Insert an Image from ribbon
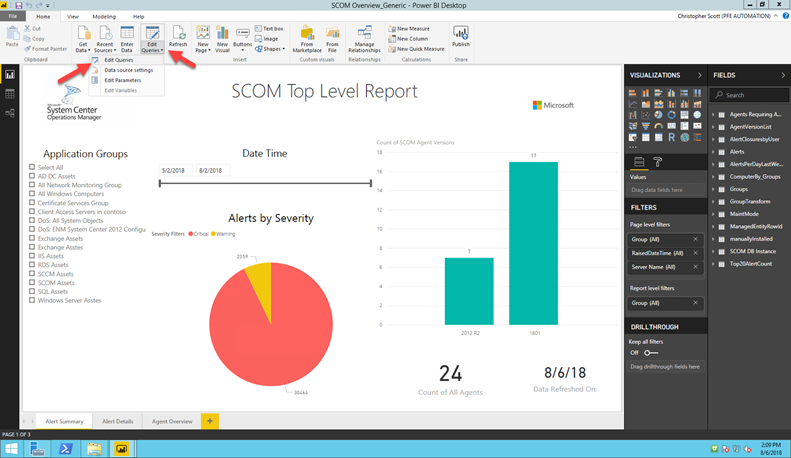The image size is (791, 458). point(266,39)
